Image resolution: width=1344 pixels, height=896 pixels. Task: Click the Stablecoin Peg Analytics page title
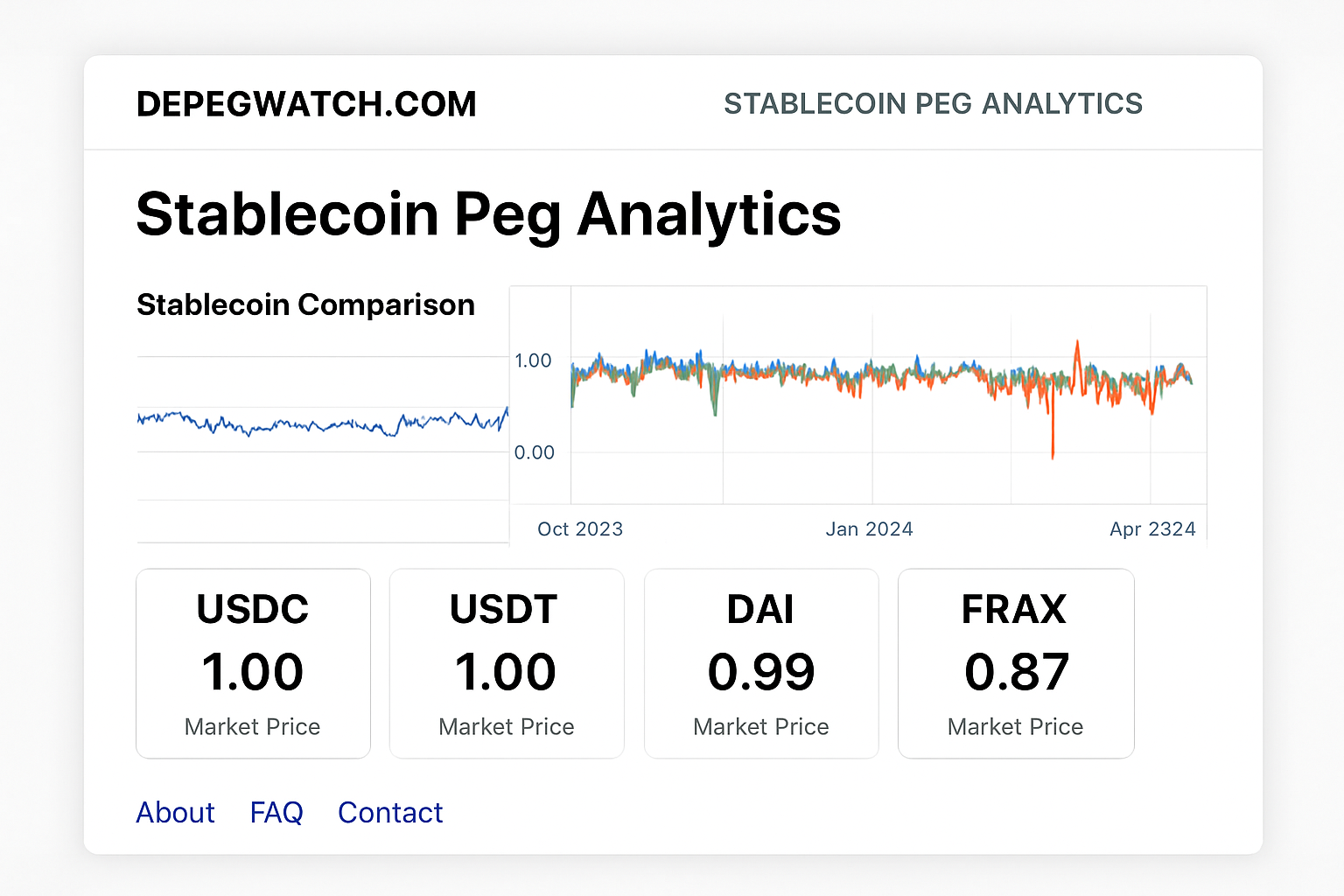tap(487, 213)
